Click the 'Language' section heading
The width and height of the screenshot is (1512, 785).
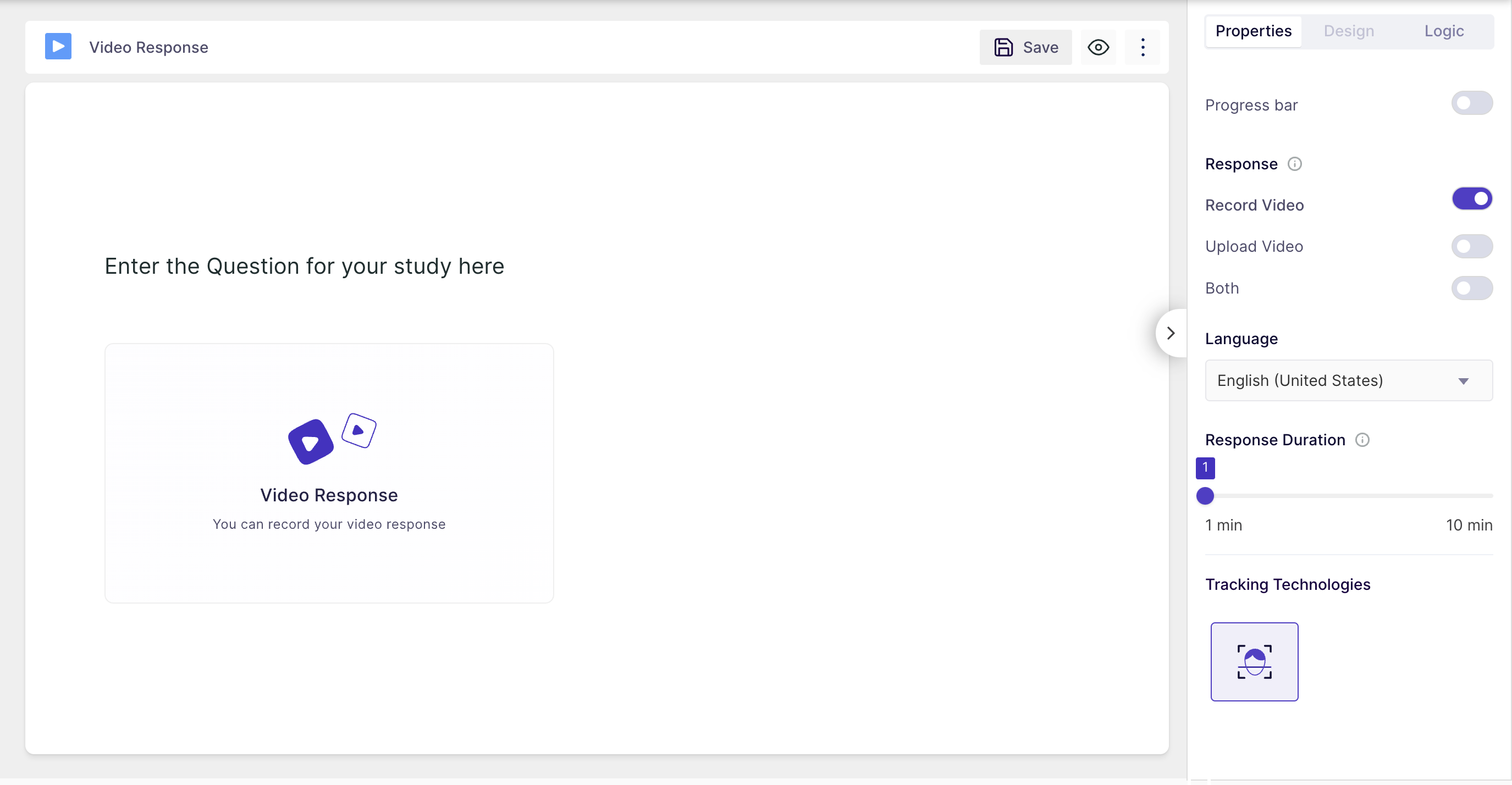pyautogui.click(x=1241, y=339)
